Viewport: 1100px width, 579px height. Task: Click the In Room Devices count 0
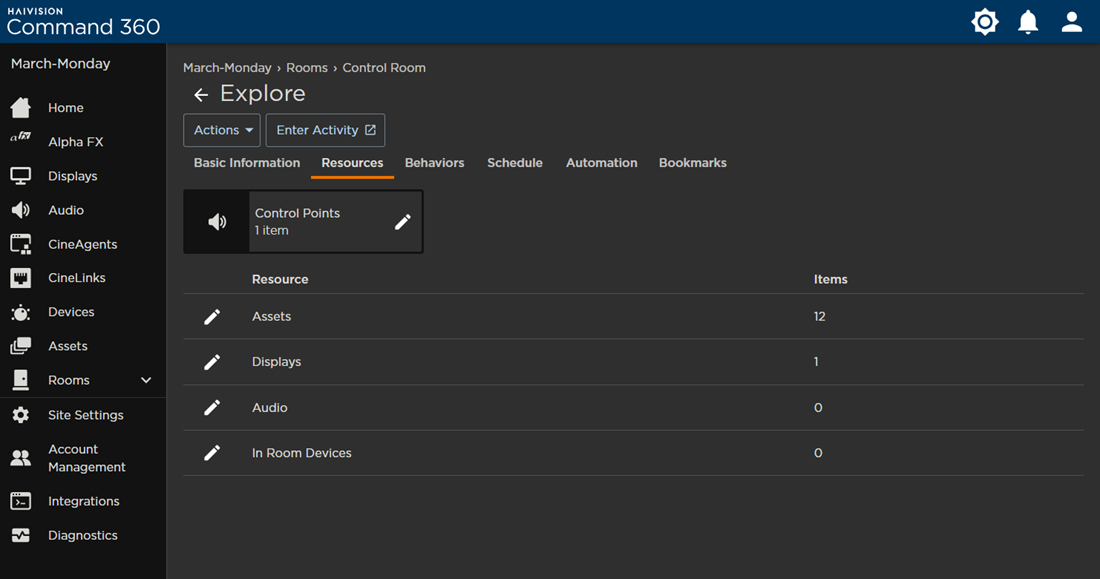tap(818, 453)
